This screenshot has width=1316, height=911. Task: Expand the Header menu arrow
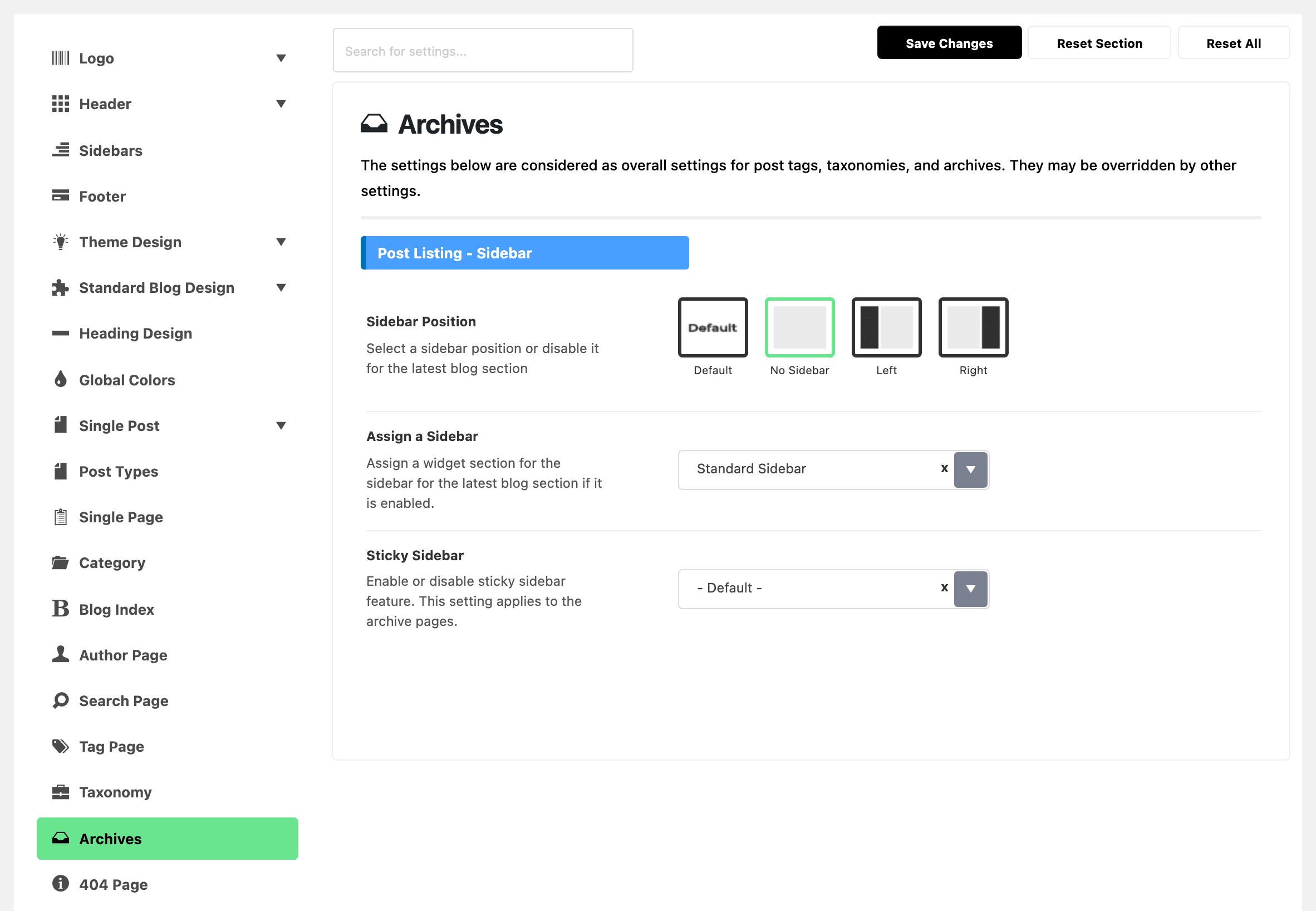[x=281, y=104]
